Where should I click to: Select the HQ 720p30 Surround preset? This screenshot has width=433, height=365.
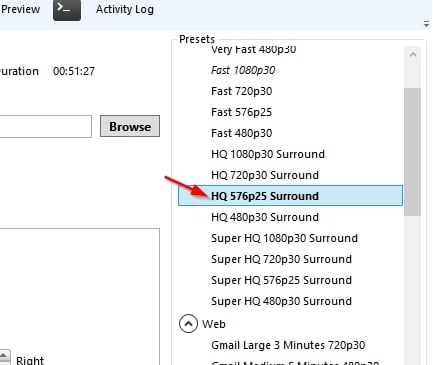coord(265,175)
